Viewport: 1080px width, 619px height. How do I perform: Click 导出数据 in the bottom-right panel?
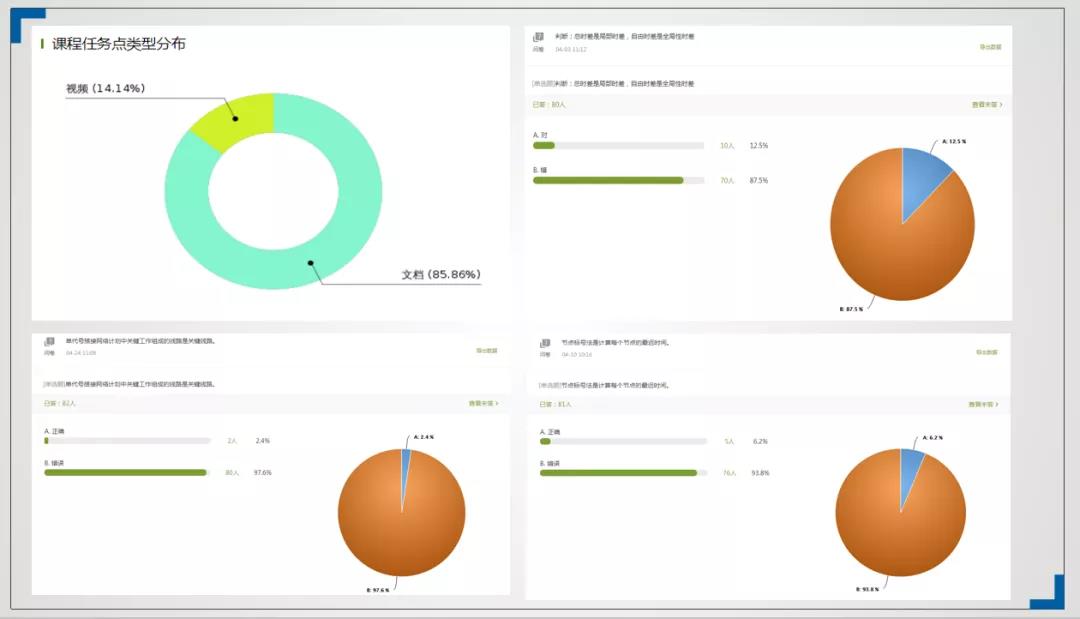click(x=986, y=352)
